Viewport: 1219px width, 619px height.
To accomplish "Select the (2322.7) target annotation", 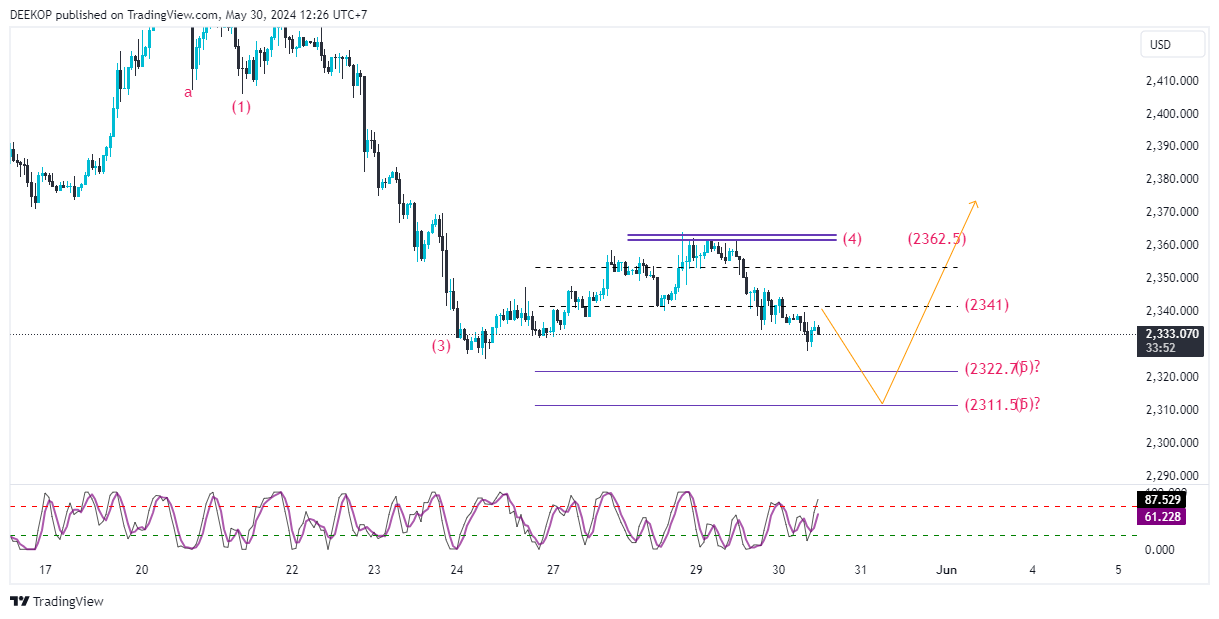I will [992, 369].
